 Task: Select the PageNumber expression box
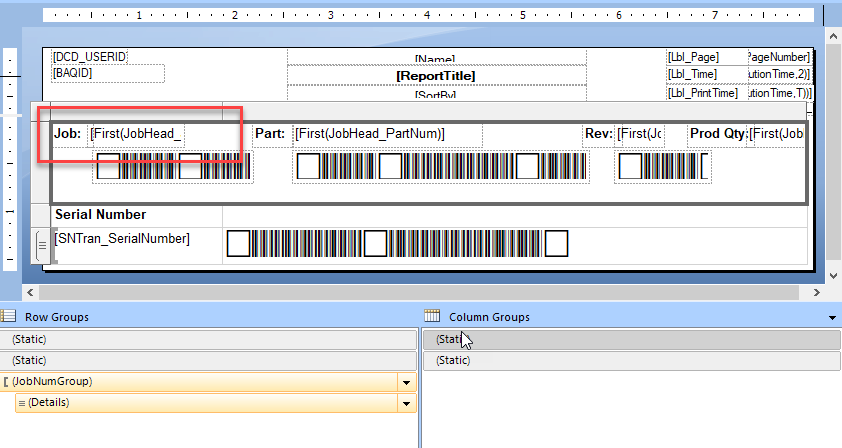(x=780, y=57)
